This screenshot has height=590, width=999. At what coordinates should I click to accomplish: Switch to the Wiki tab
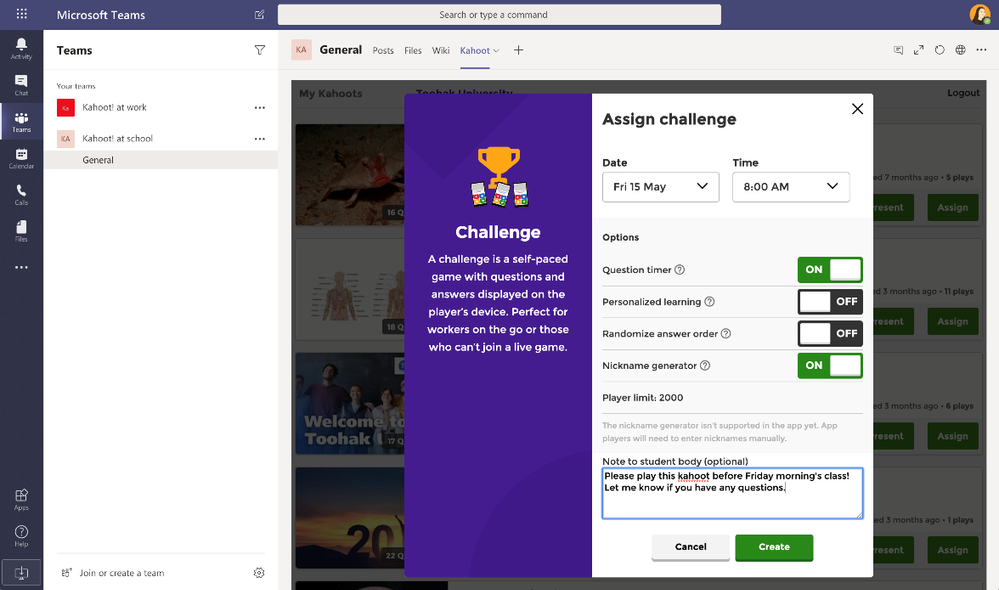click(441, 50)
